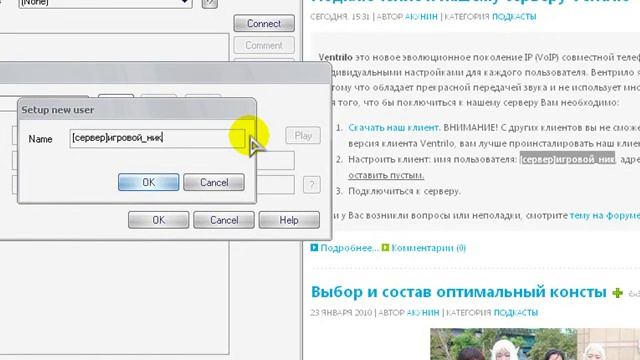
Task: Open the 'тему на форуме' link
Action: pyautogui.click(x=604, y=215)
